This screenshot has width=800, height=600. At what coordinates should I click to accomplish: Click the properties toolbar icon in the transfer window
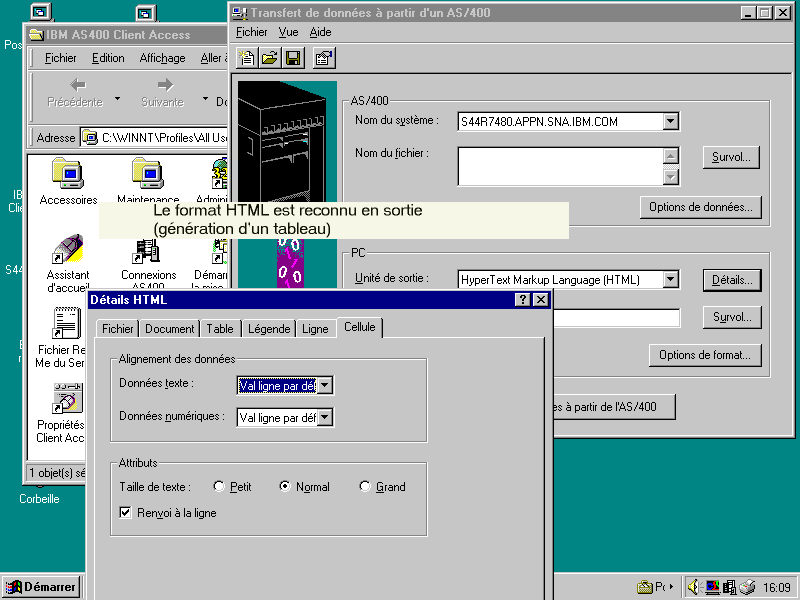pyautogui.click(x=324, y=58)
